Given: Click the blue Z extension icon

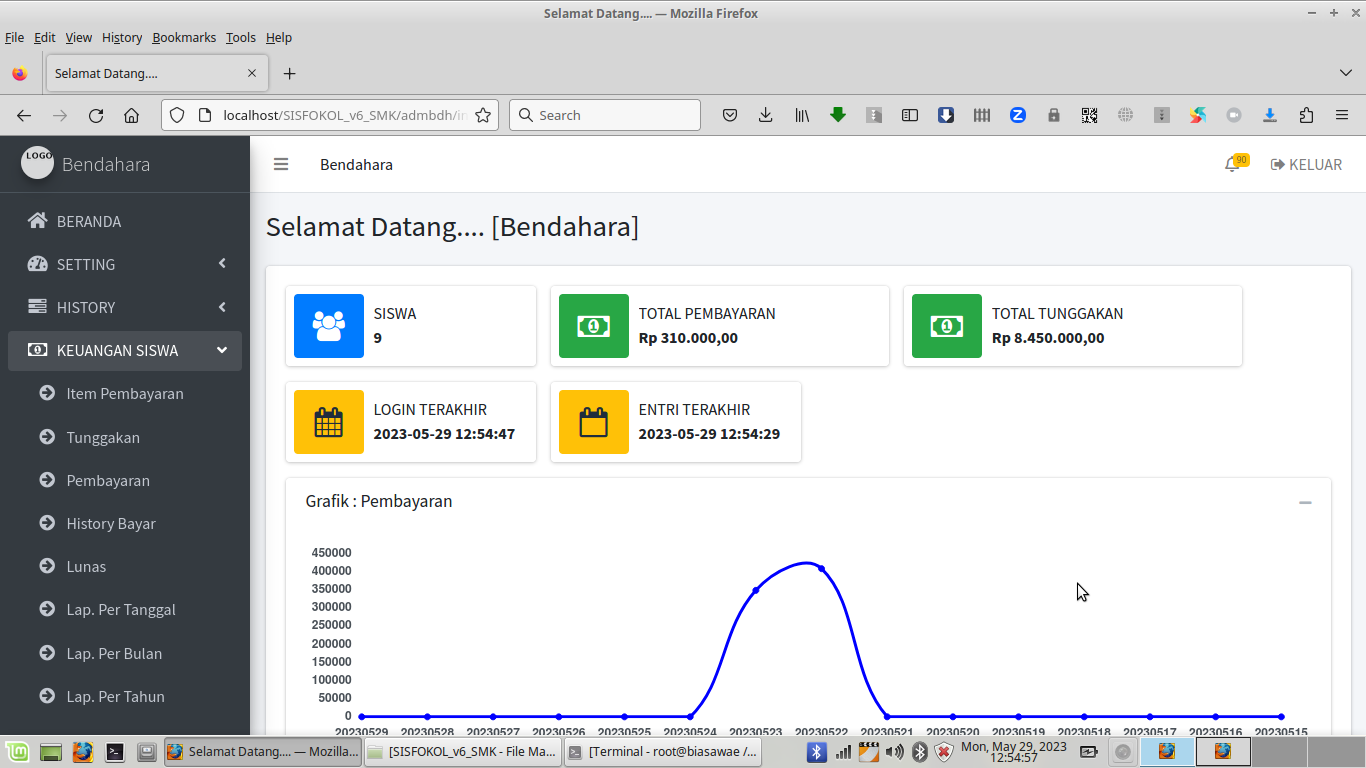Looking at the screenshot, I should (x=1018, y=115).
